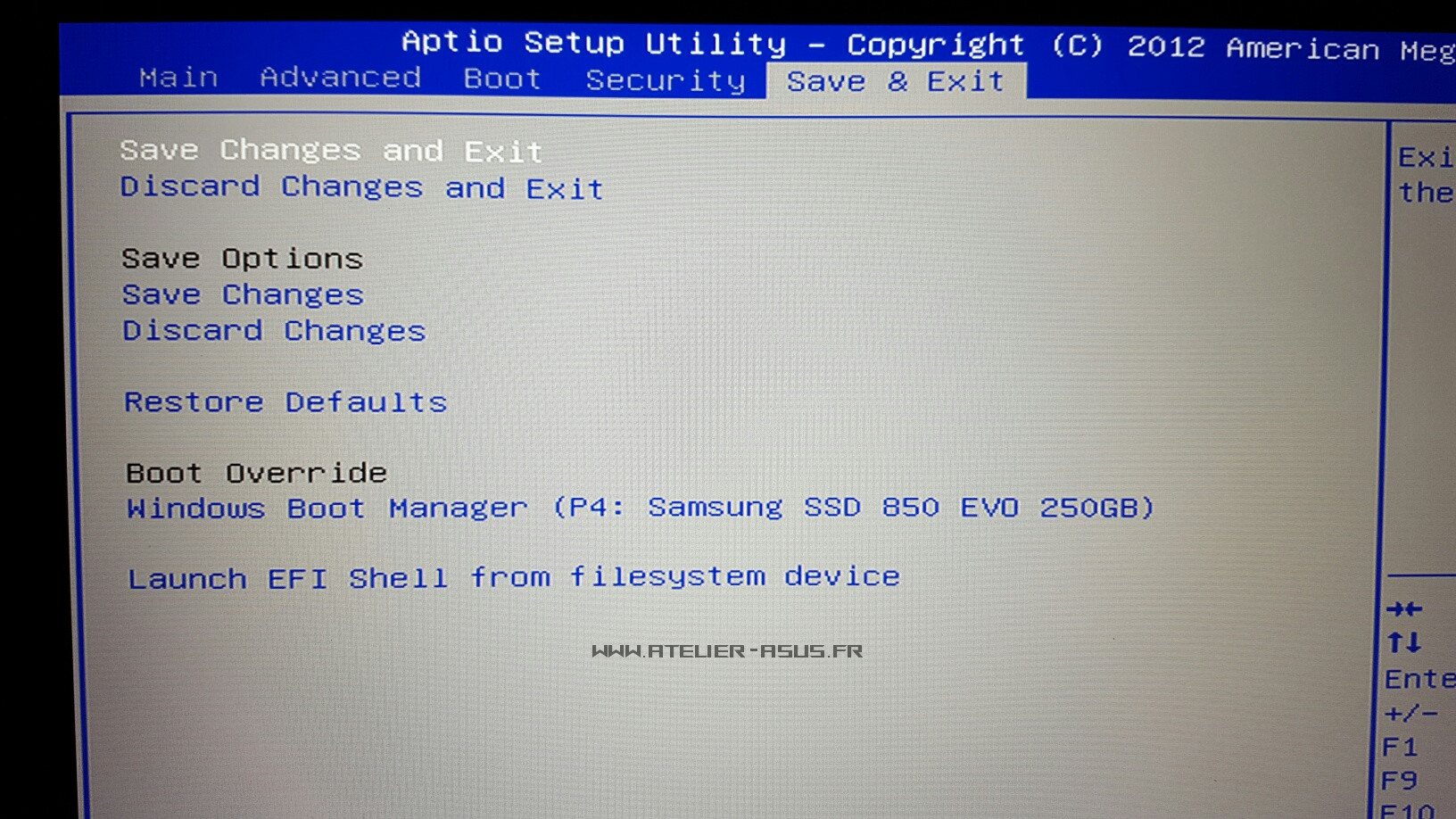Open the Security tab

tap(665, 80)
